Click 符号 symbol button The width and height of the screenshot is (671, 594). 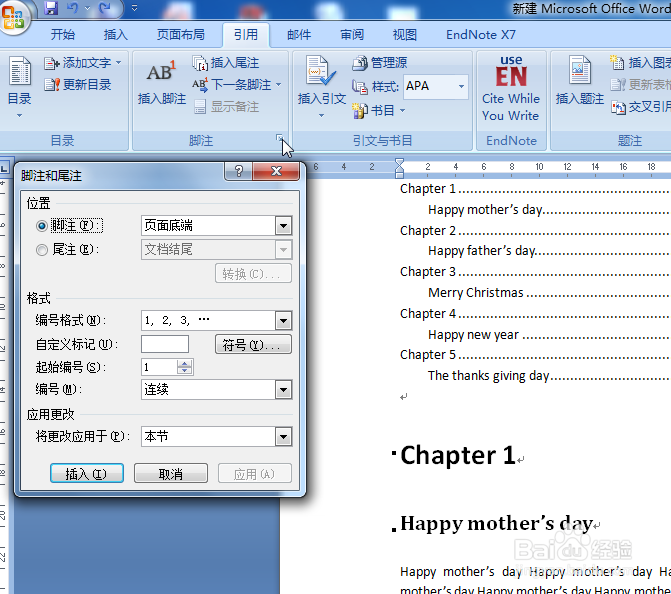253,345
